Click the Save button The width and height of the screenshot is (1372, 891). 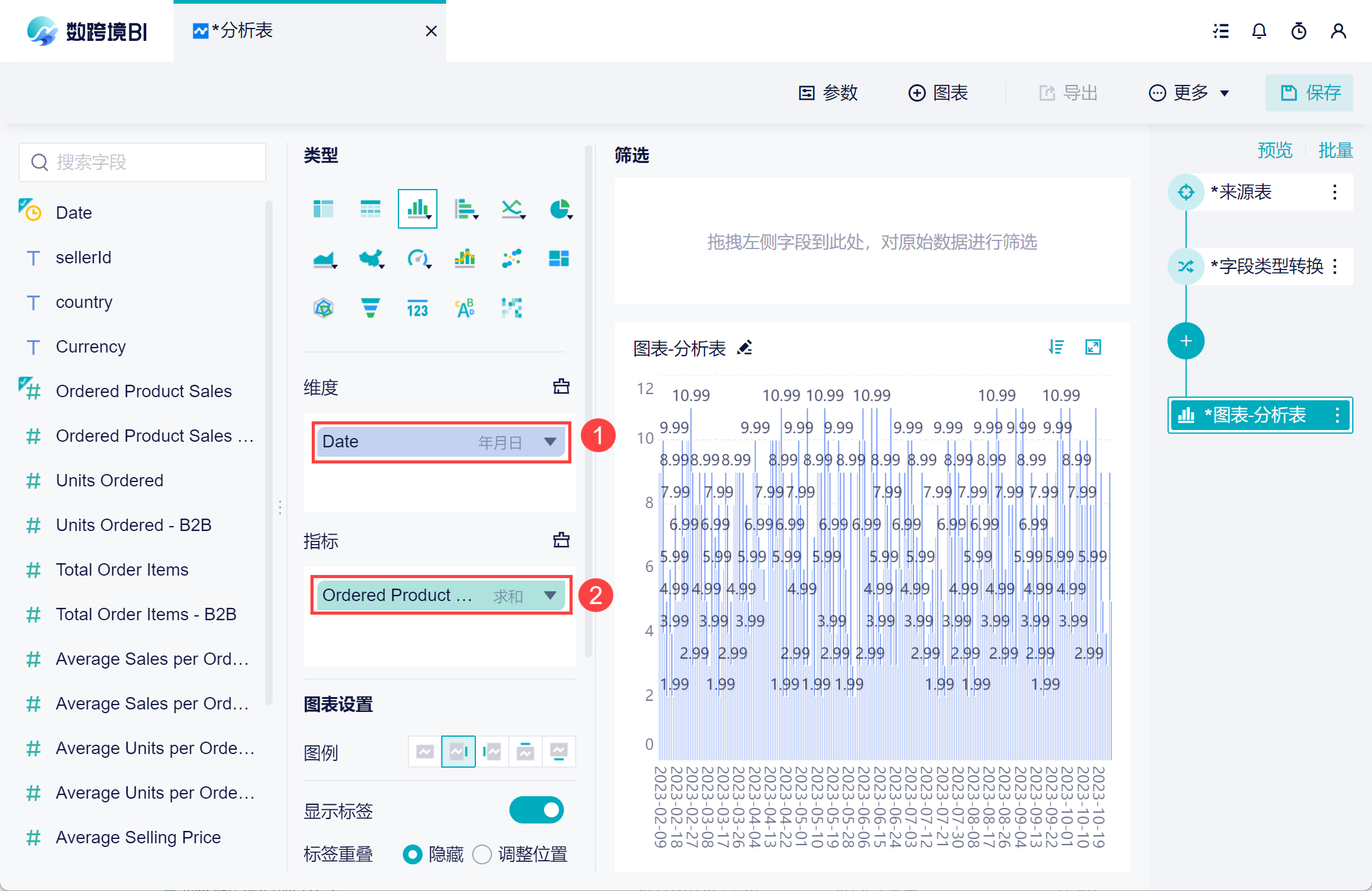1309,93
